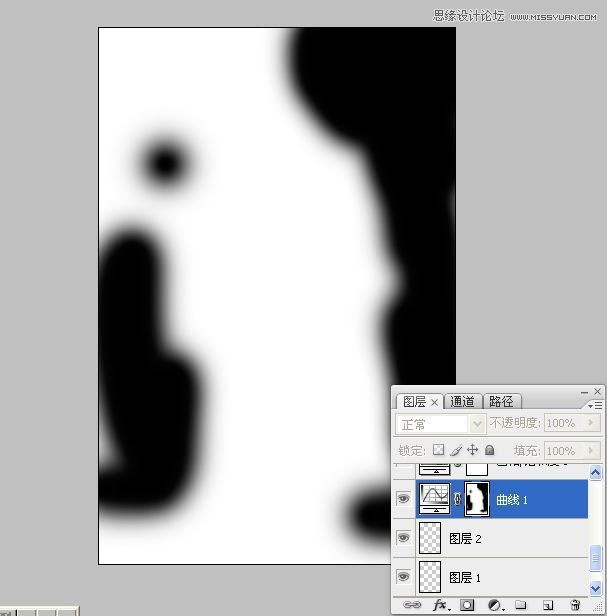The height and width of the screenshot is (616, 607).
Task: Hide the 曲线 1 layer
Action: point(403,499)
